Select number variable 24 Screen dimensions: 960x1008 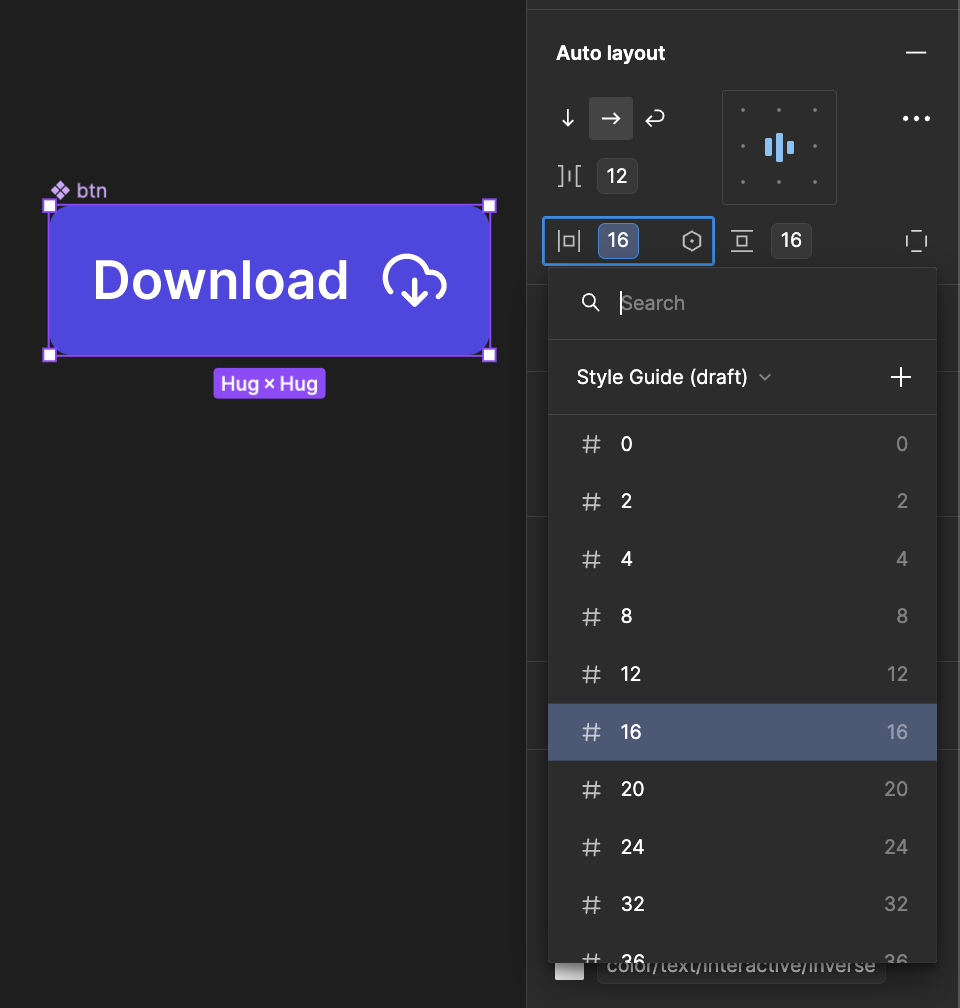pyautogui.click(x=742, y=847)
